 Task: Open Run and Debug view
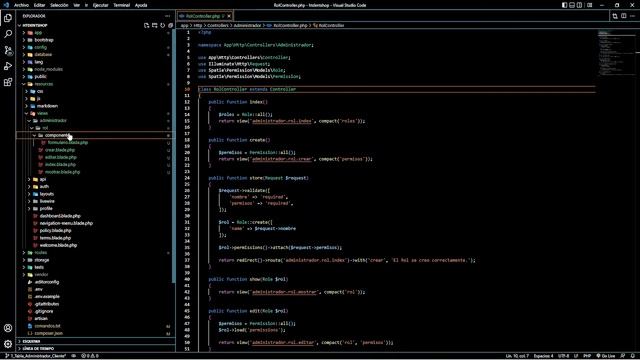point(8,66)
